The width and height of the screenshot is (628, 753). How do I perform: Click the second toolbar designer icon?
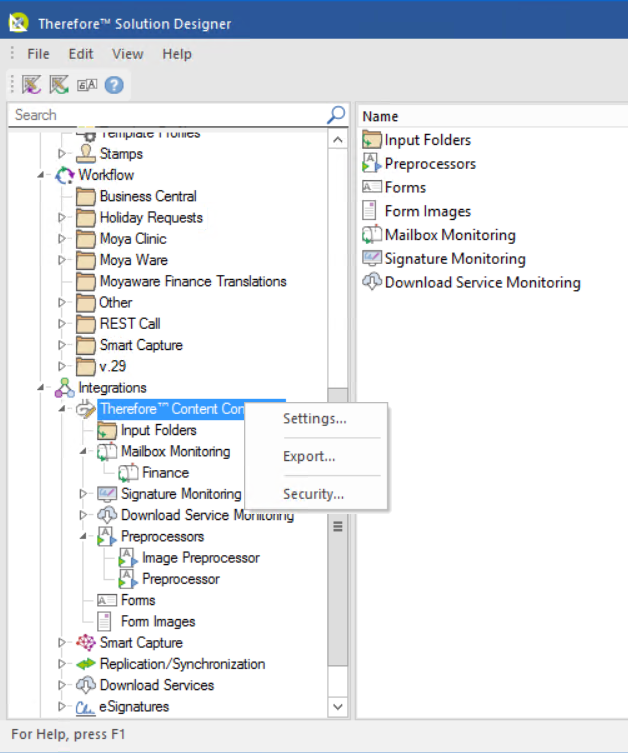tap(59, 85)
